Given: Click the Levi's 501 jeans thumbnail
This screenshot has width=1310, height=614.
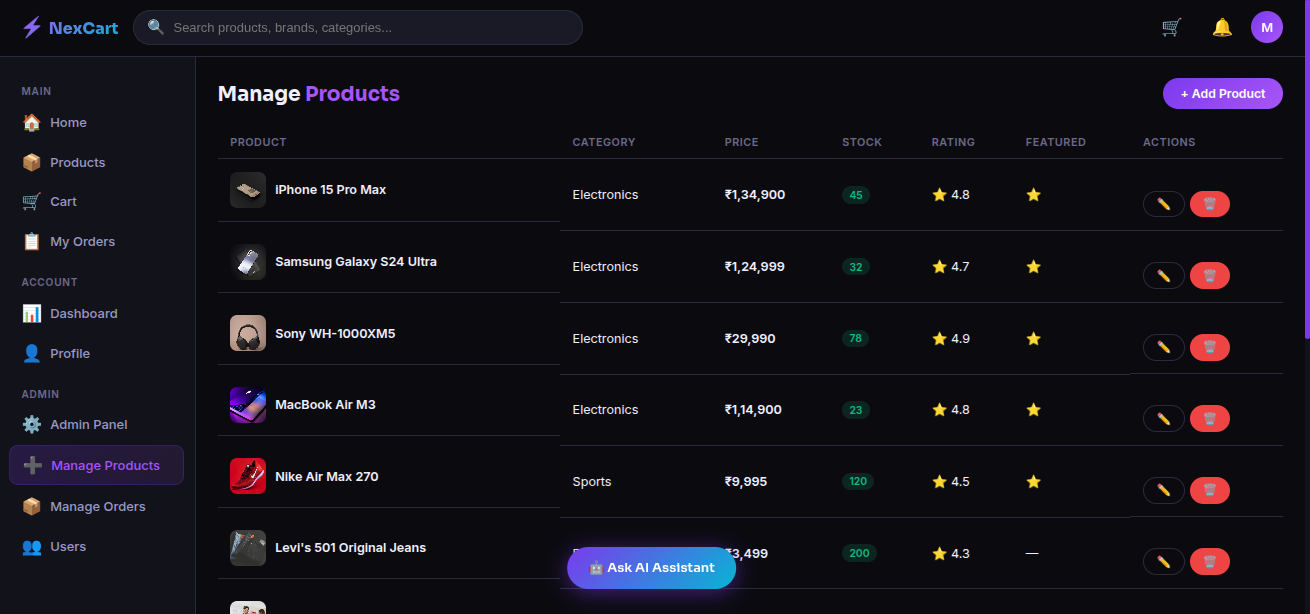Looking at the screenshot, I should pos(248,548).
